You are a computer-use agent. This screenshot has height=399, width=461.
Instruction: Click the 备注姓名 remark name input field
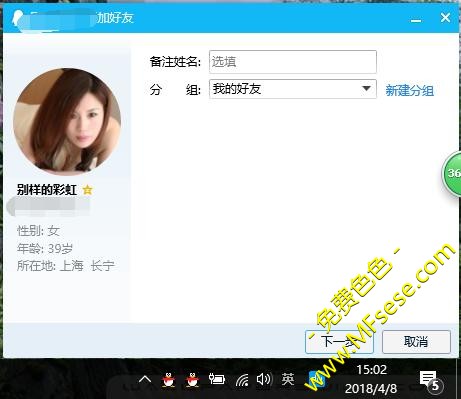(x=293, y=62)
